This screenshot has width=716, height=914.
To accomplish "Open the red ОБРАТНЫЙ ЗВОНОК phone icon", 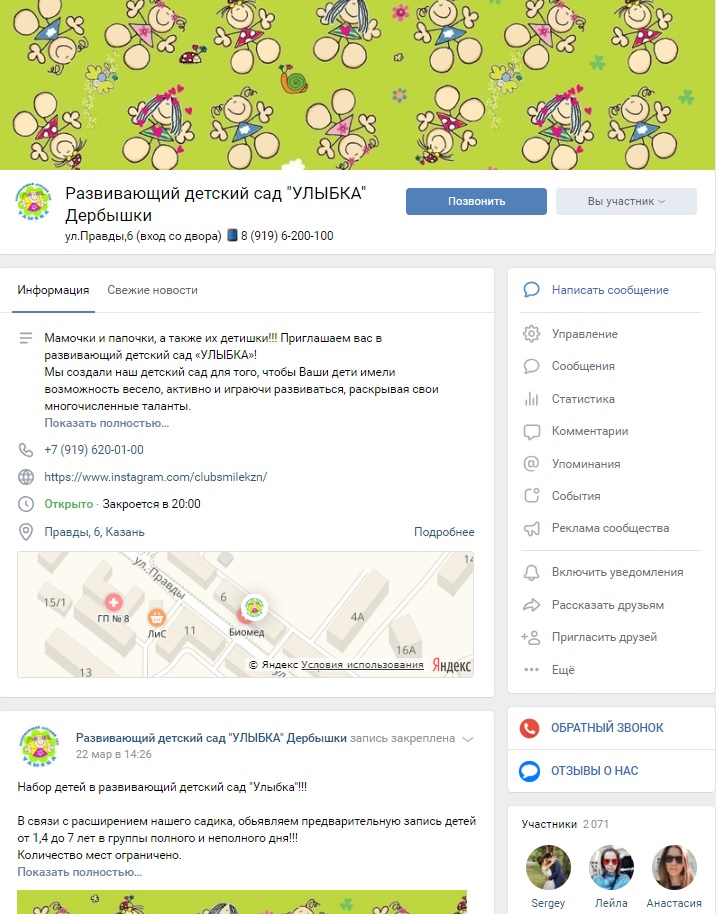I will [x=529, y=727].
